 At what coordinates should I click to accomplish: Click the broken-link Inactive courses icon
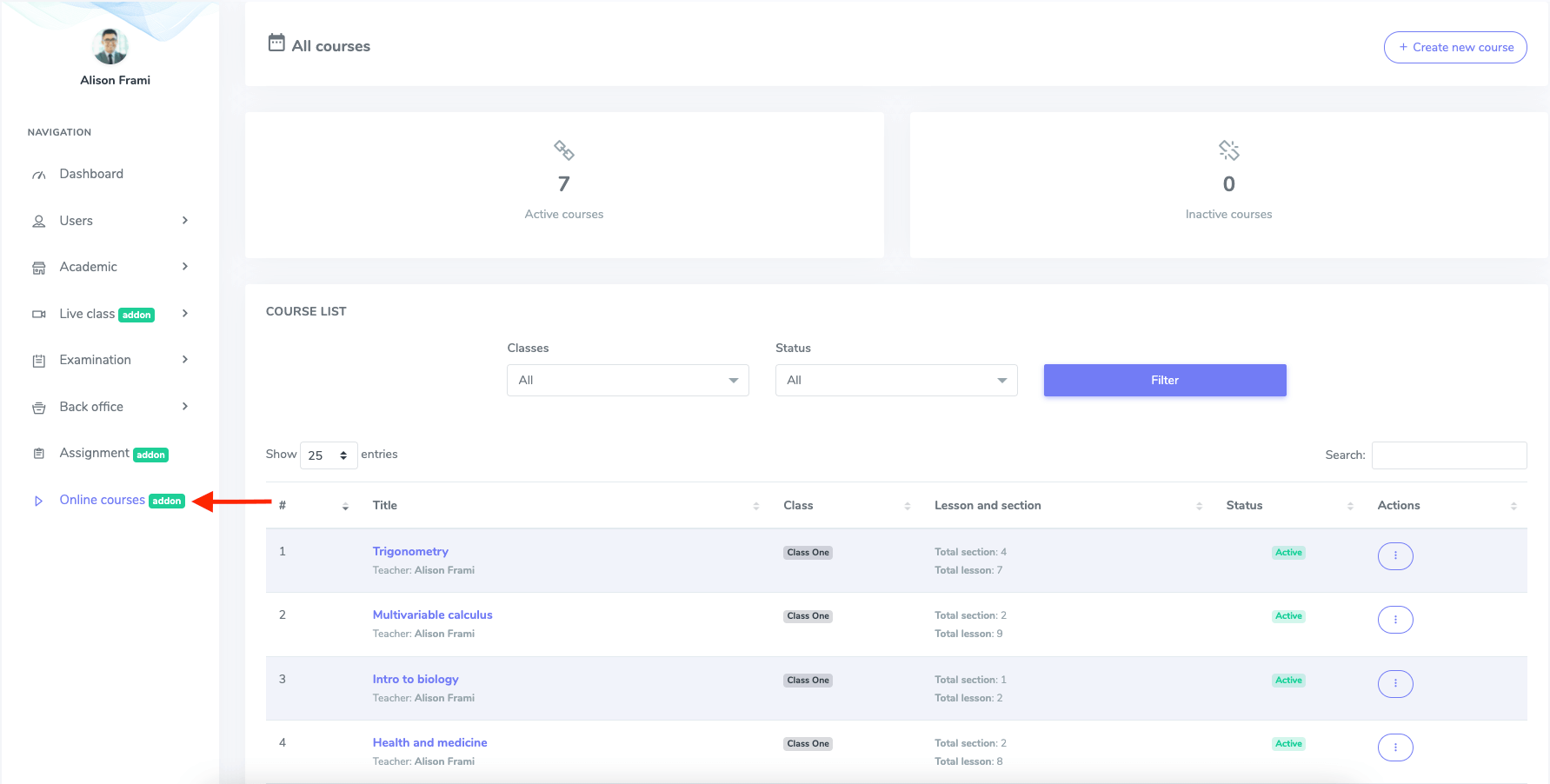(x=1228, y=149)
